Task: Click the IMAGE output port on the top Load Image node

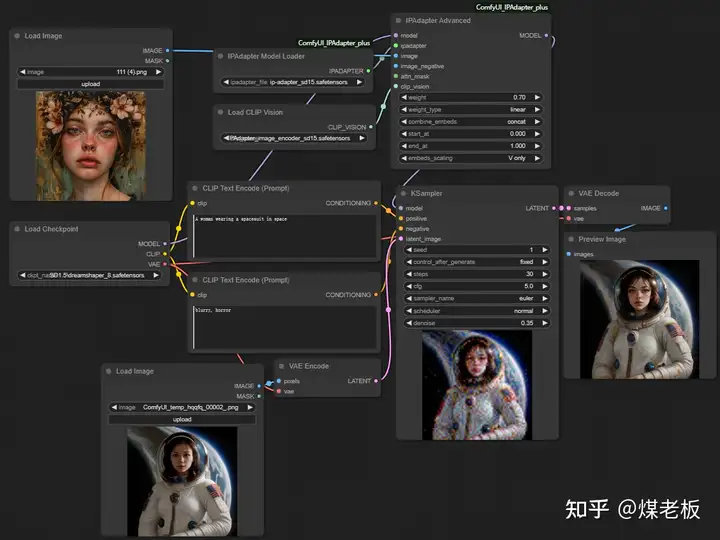Action: 168,51
